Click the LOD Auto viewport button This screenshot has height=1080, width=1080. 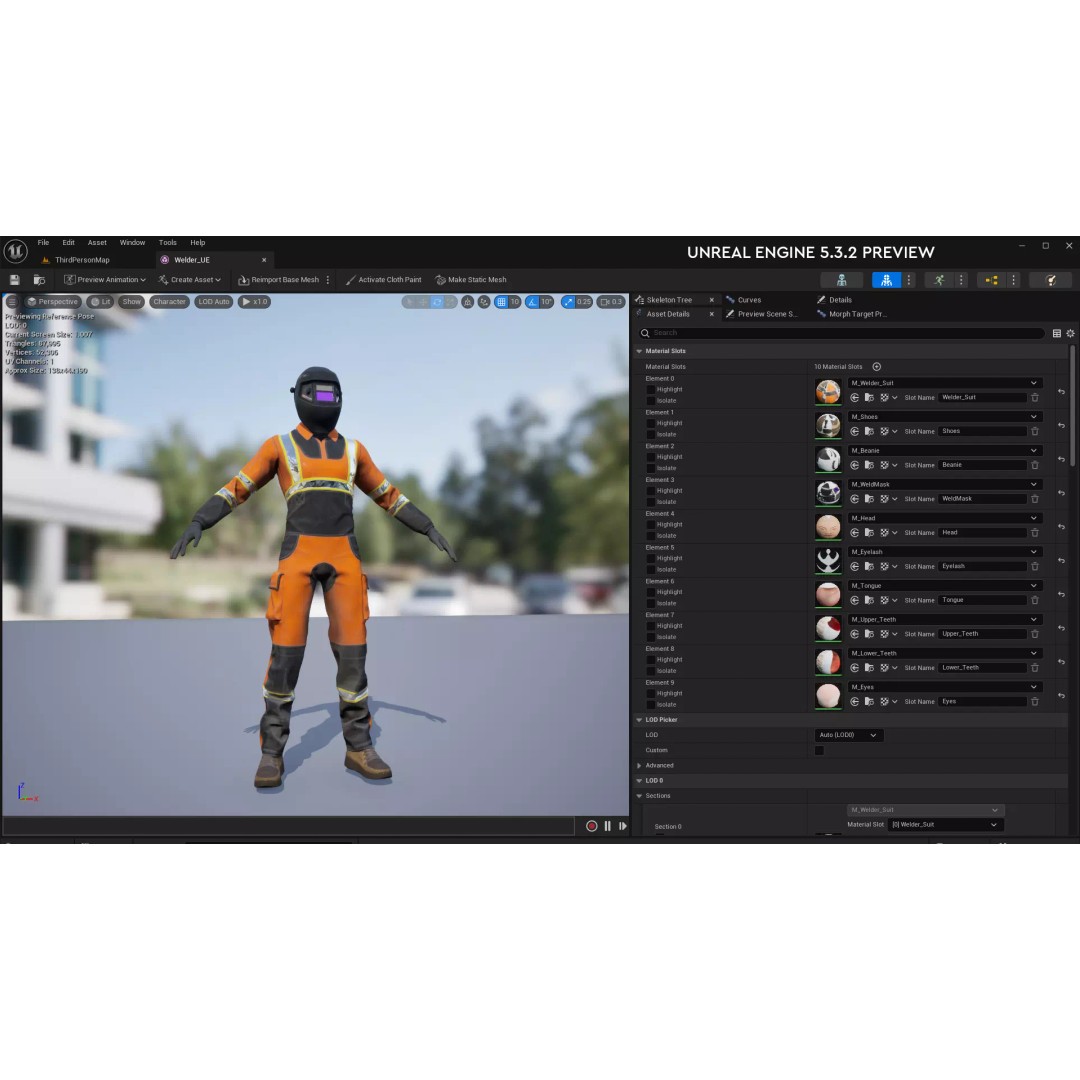pyautogui.click(x=214, y=302)
